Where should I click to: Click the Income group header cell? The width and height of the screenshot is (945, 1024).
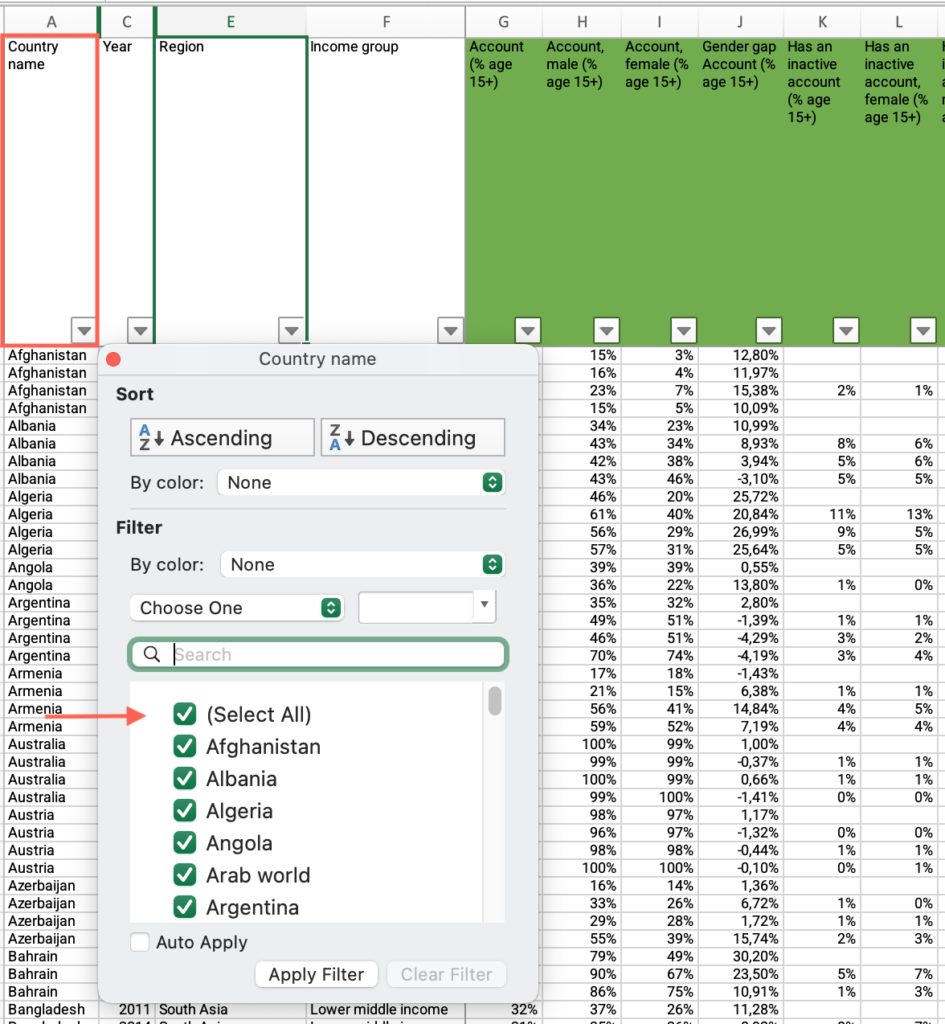click(x=385, y=189)
